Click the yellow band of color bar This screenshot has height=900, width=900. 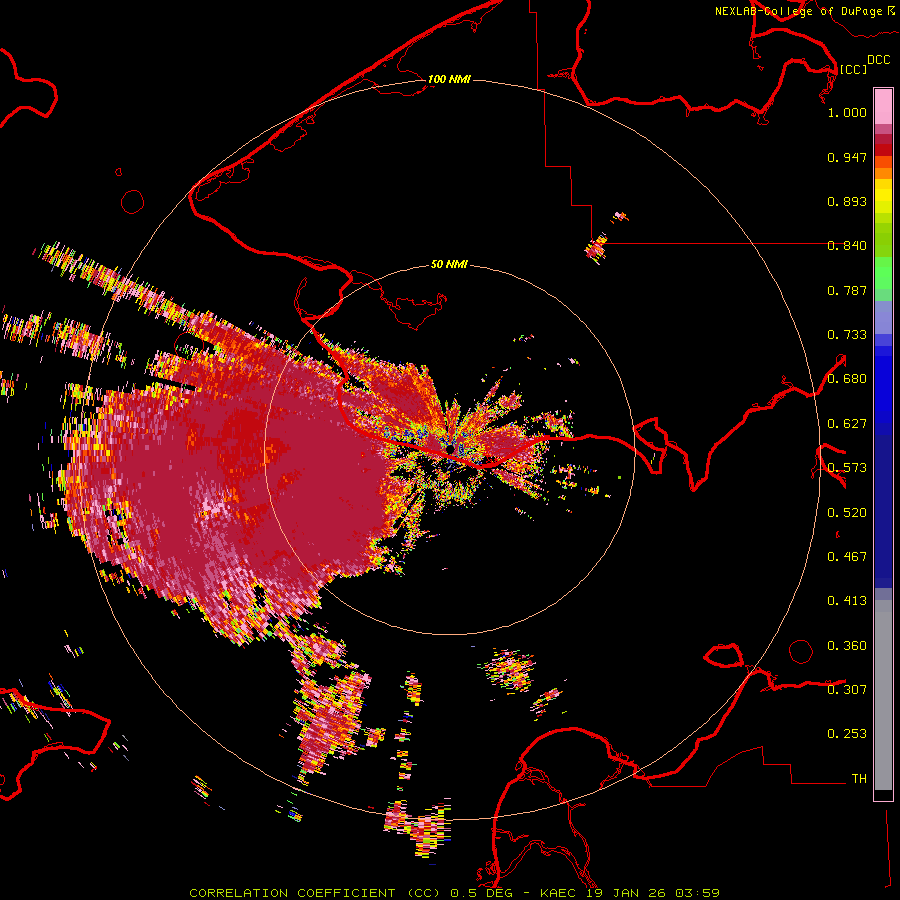[883, 198]
